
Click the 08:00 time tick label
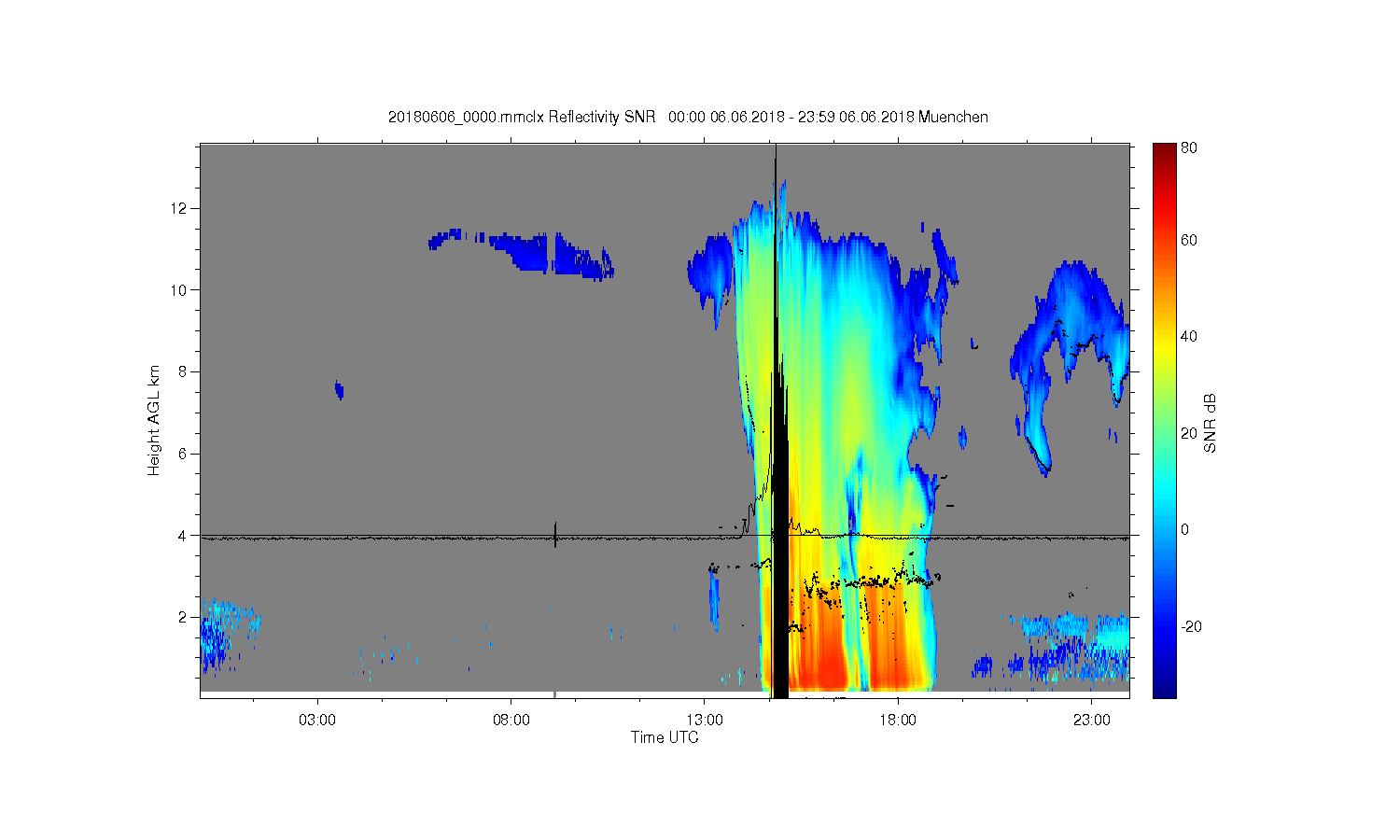(511, 720)
